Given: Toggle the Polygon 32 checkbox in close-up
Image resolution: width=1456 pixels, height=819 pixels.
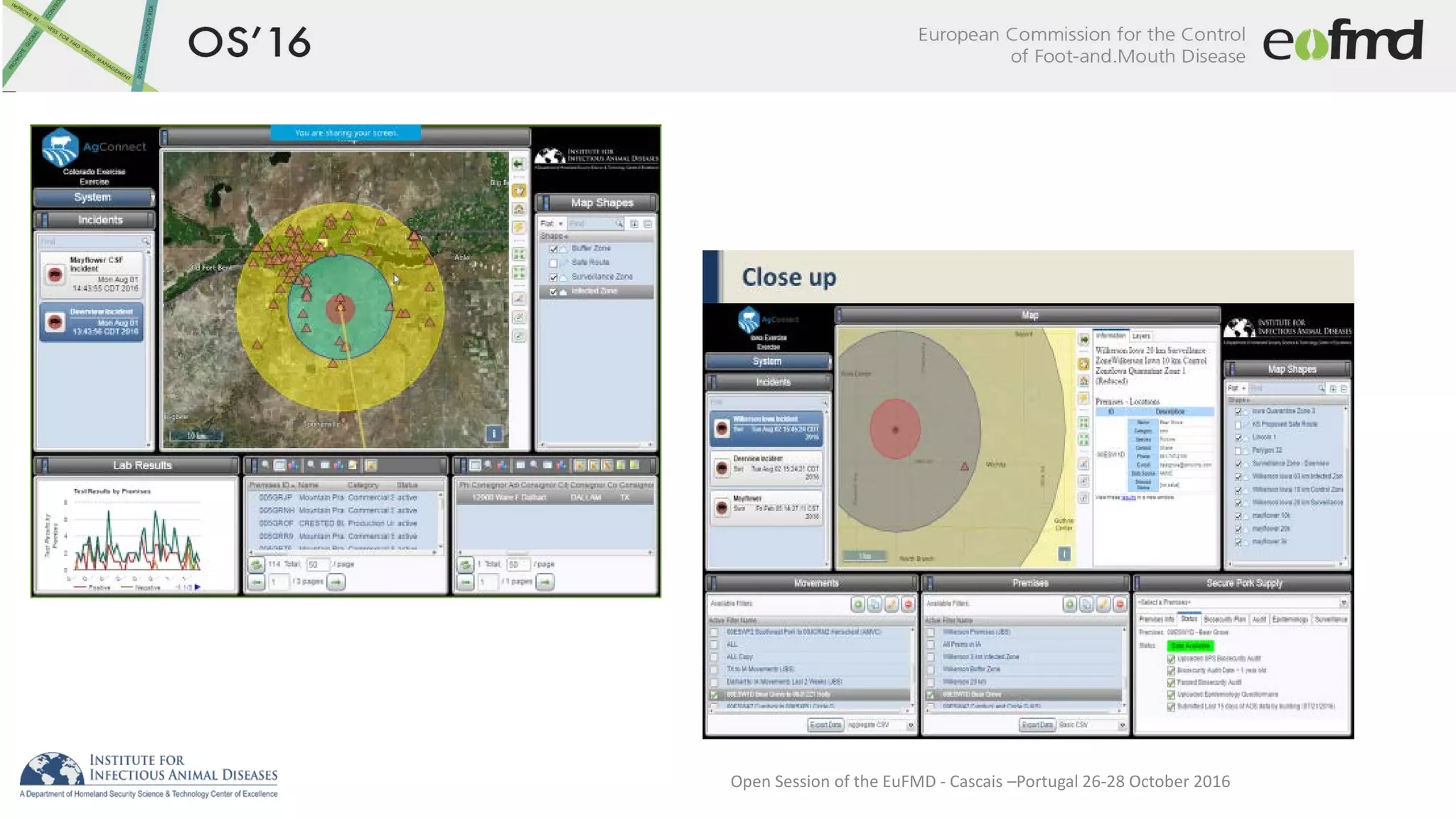Looking at the screenshot, I should pos(1238,451).
